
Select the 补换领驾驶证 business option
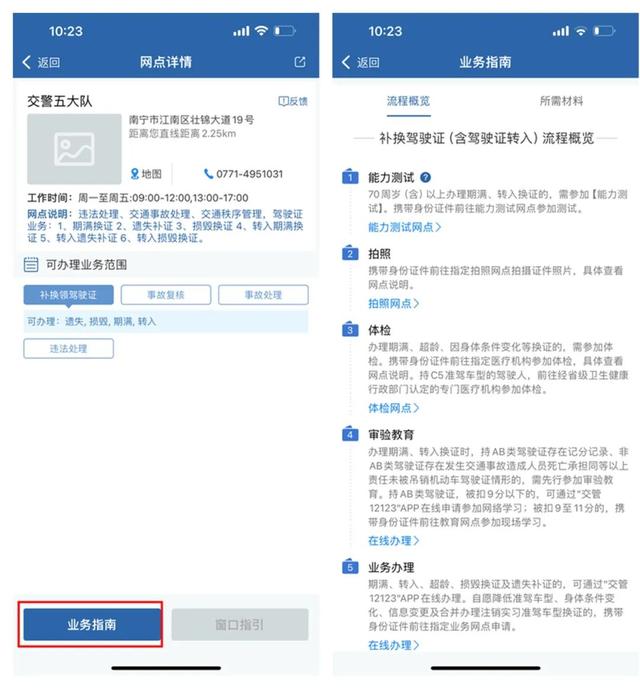pyautogui.click(x=69, y=295)
